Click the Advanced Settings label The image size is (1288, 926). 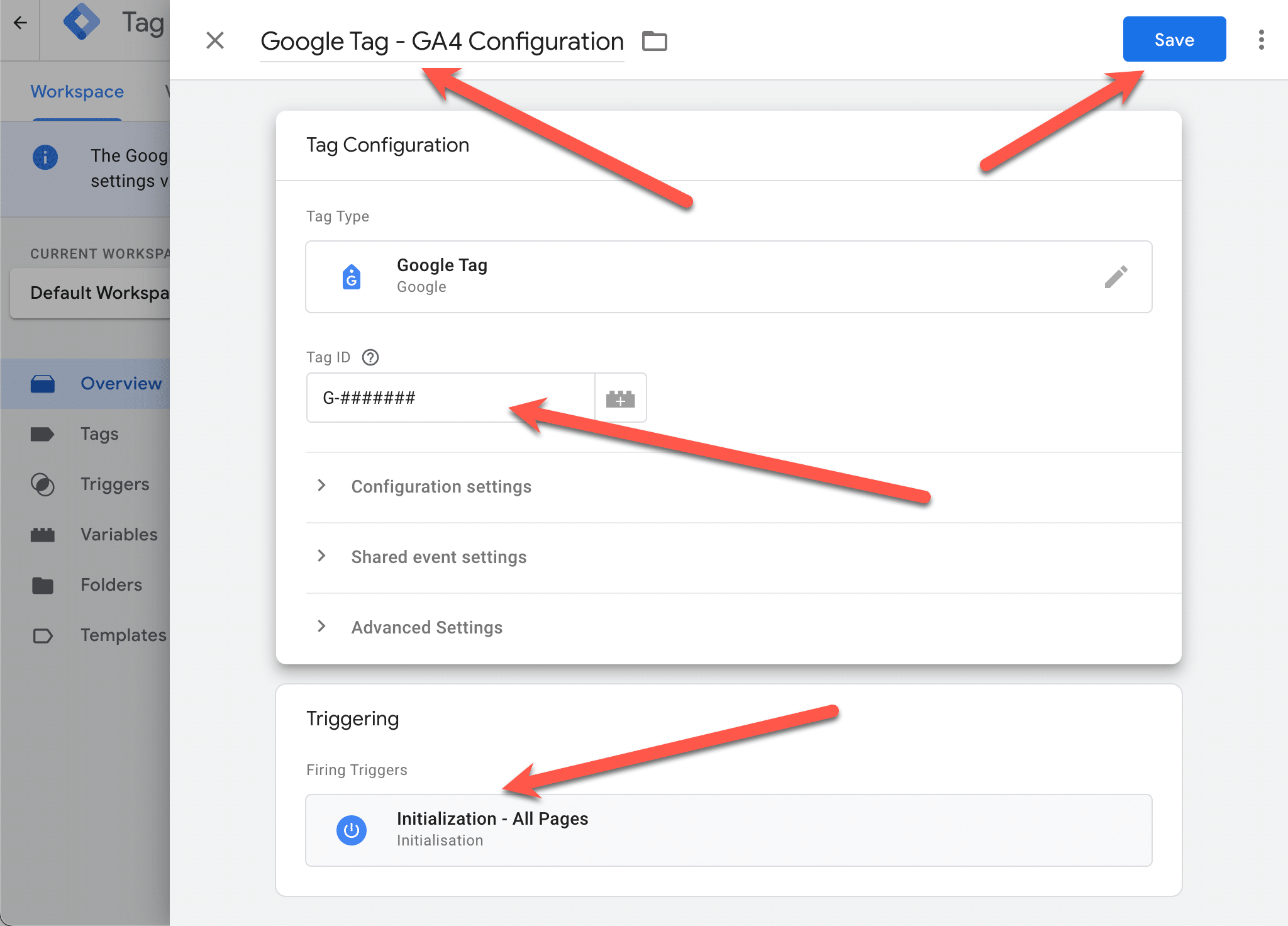coord(426,627)
